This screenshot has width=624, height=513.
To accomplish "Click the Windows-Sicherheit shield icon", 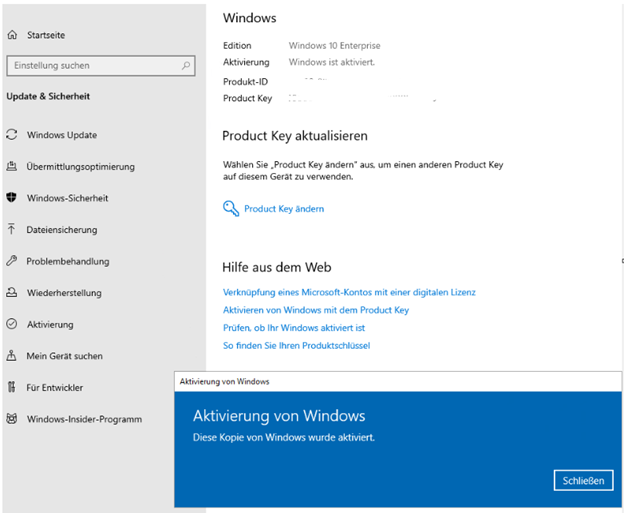I will coord(12,197).
